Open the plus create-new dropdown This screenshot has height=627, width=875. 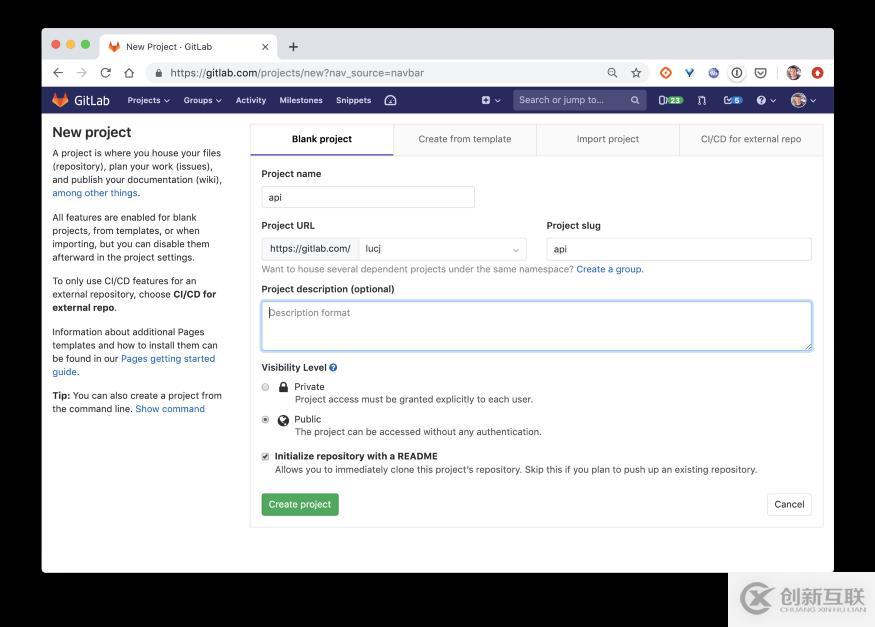[491, 100]
